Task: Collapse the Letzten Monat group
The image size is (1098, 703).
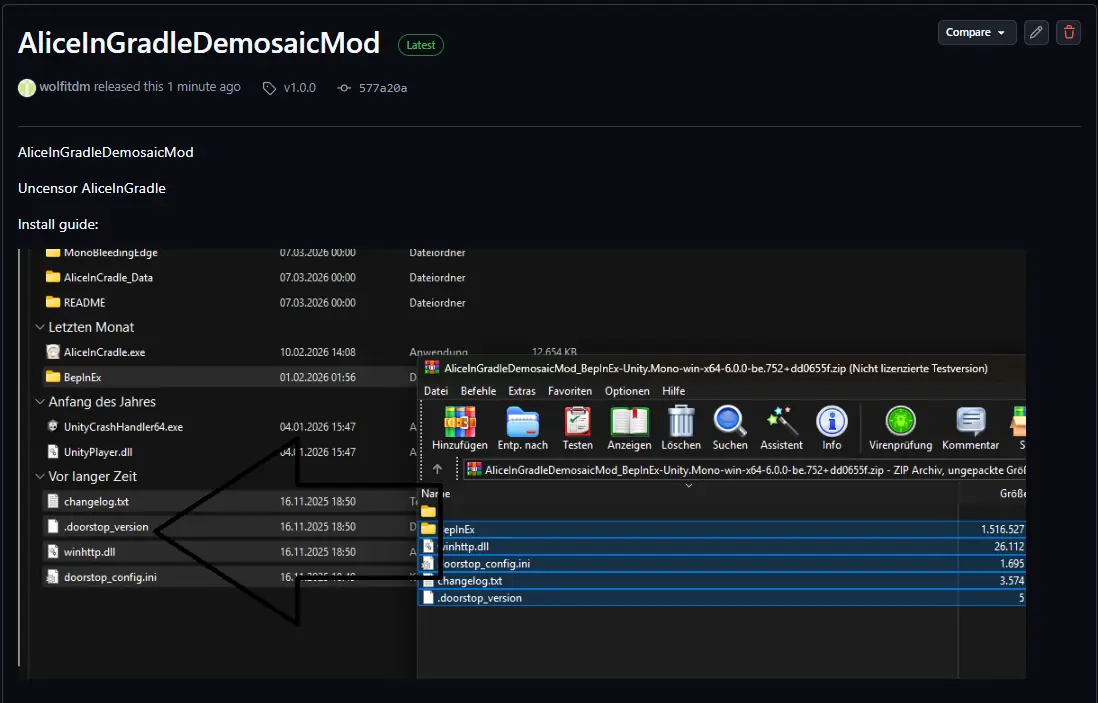Action: pyautogui.click(x=40, y=327)
